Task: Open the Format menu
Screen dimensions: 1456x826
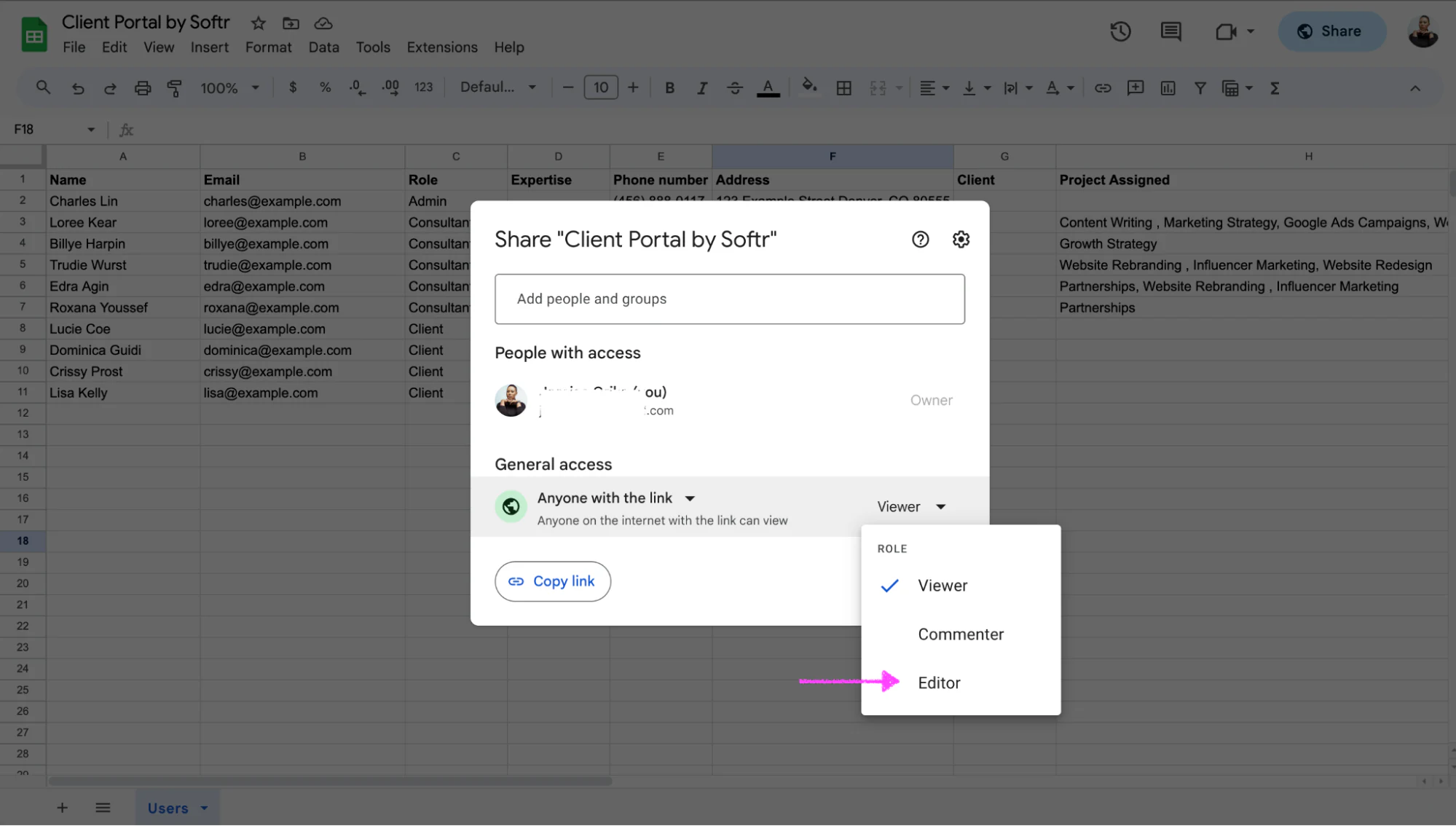Action: click(268, 47)
